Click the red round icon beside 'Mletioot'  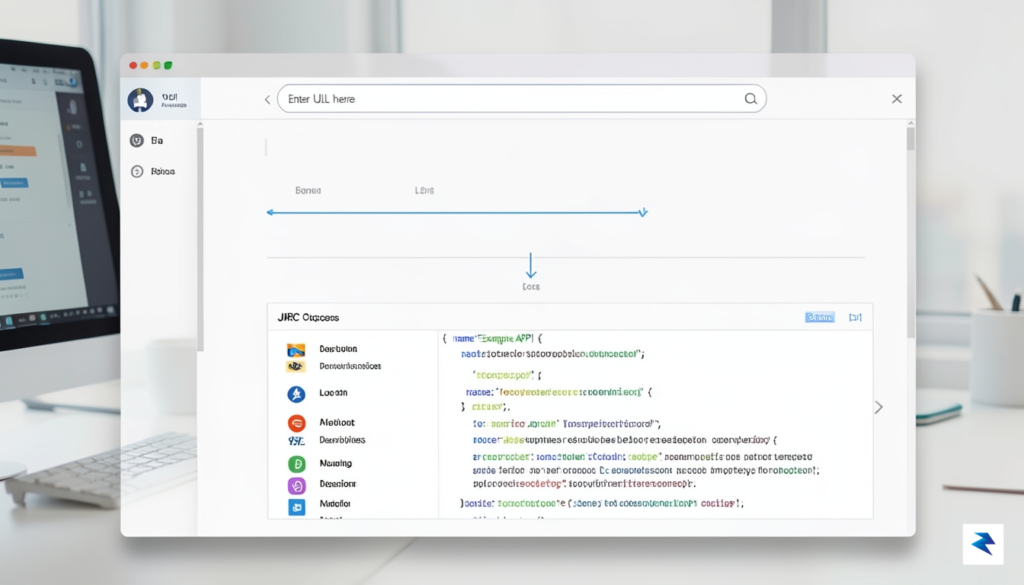[296, 423]
